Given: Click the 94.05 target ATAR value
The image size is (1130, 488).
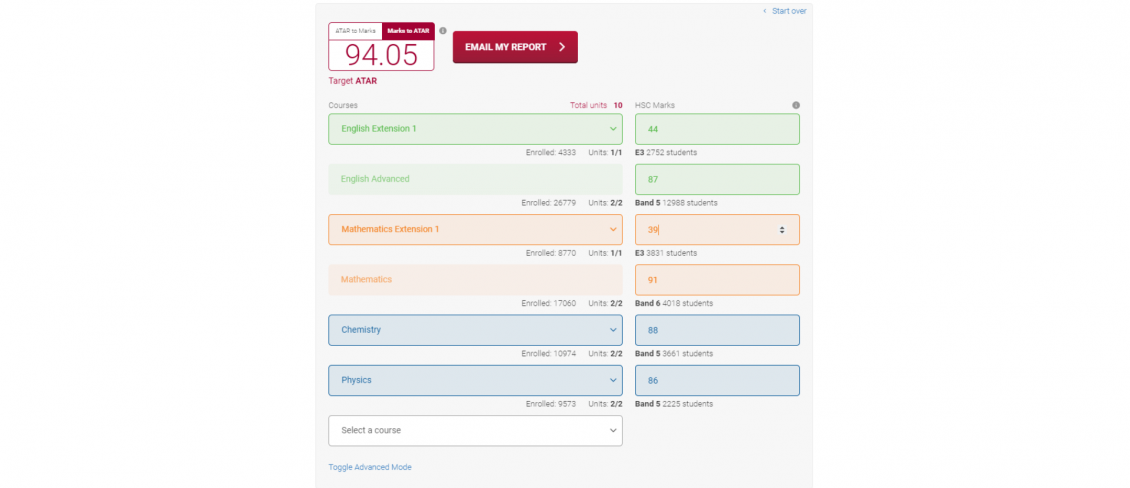Looking at the screenshot, I should (x=381, y=55).
